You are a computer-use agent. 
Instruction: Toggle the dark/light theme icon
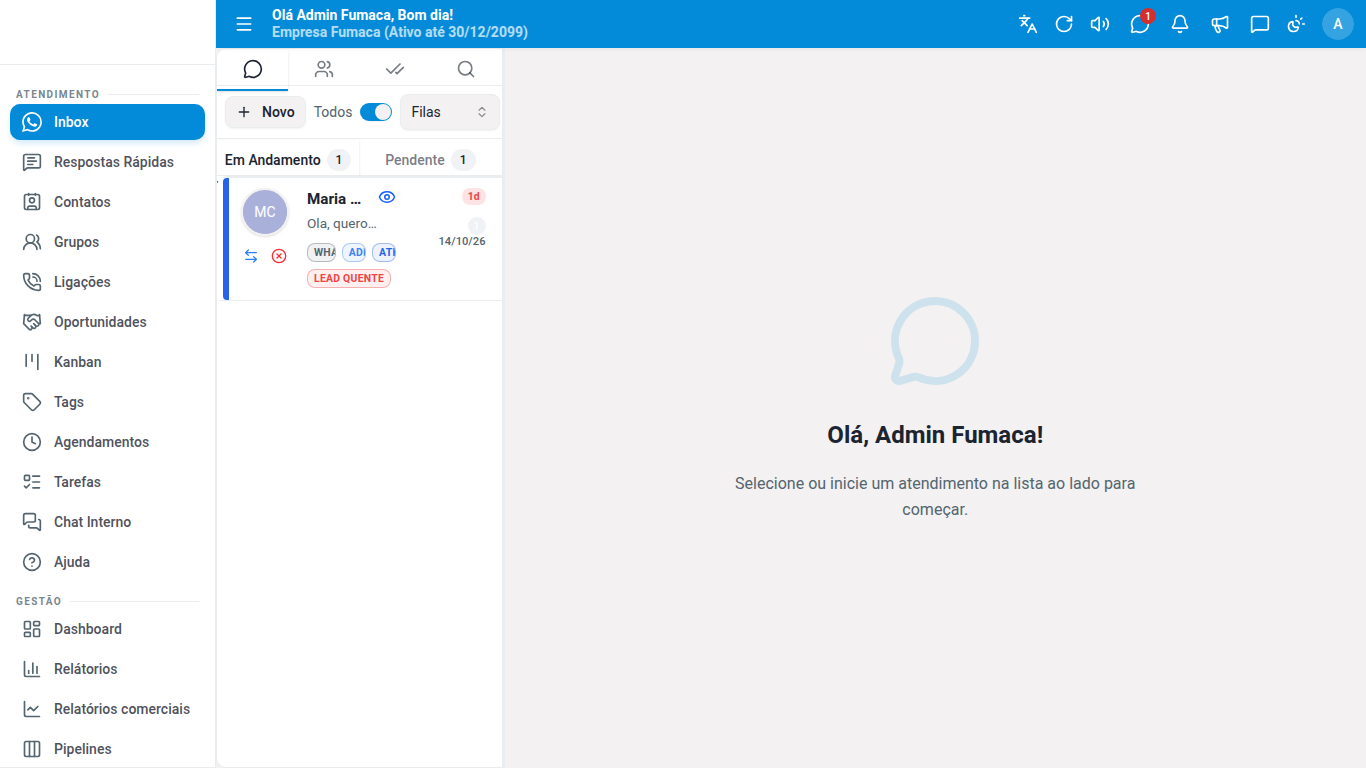pos(1297,24)
